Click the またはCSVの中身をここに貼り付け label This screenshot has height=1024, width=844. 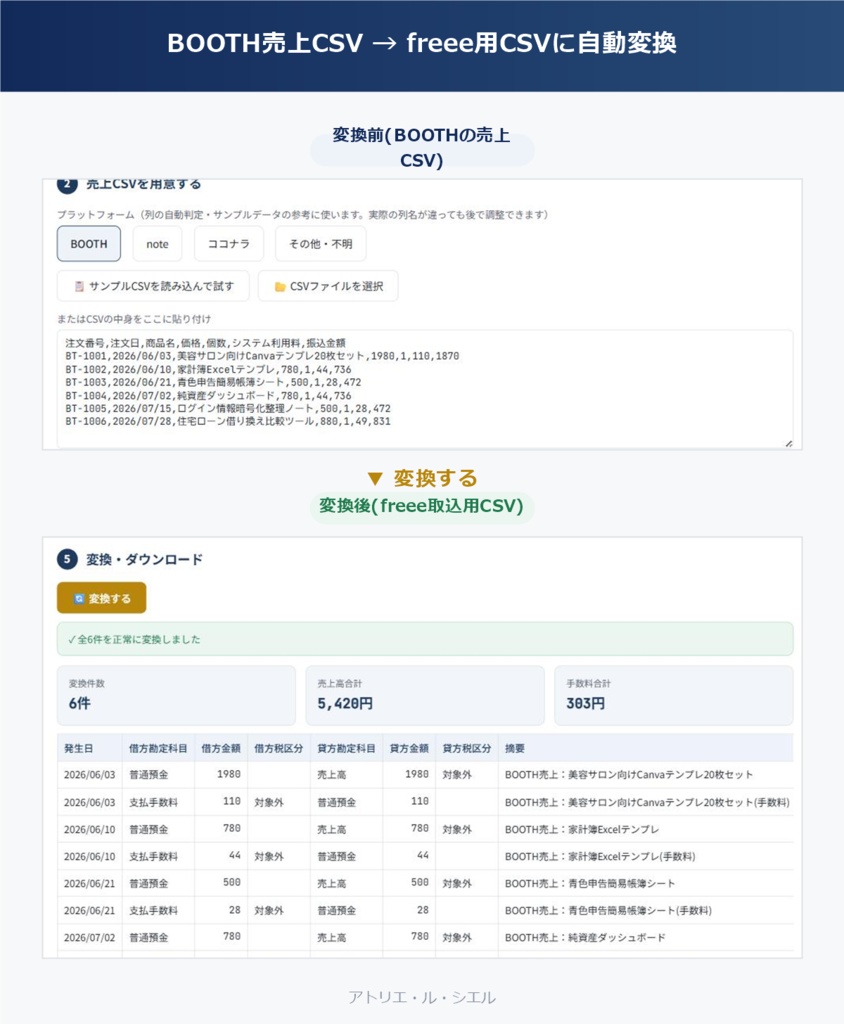coord(134,319)
